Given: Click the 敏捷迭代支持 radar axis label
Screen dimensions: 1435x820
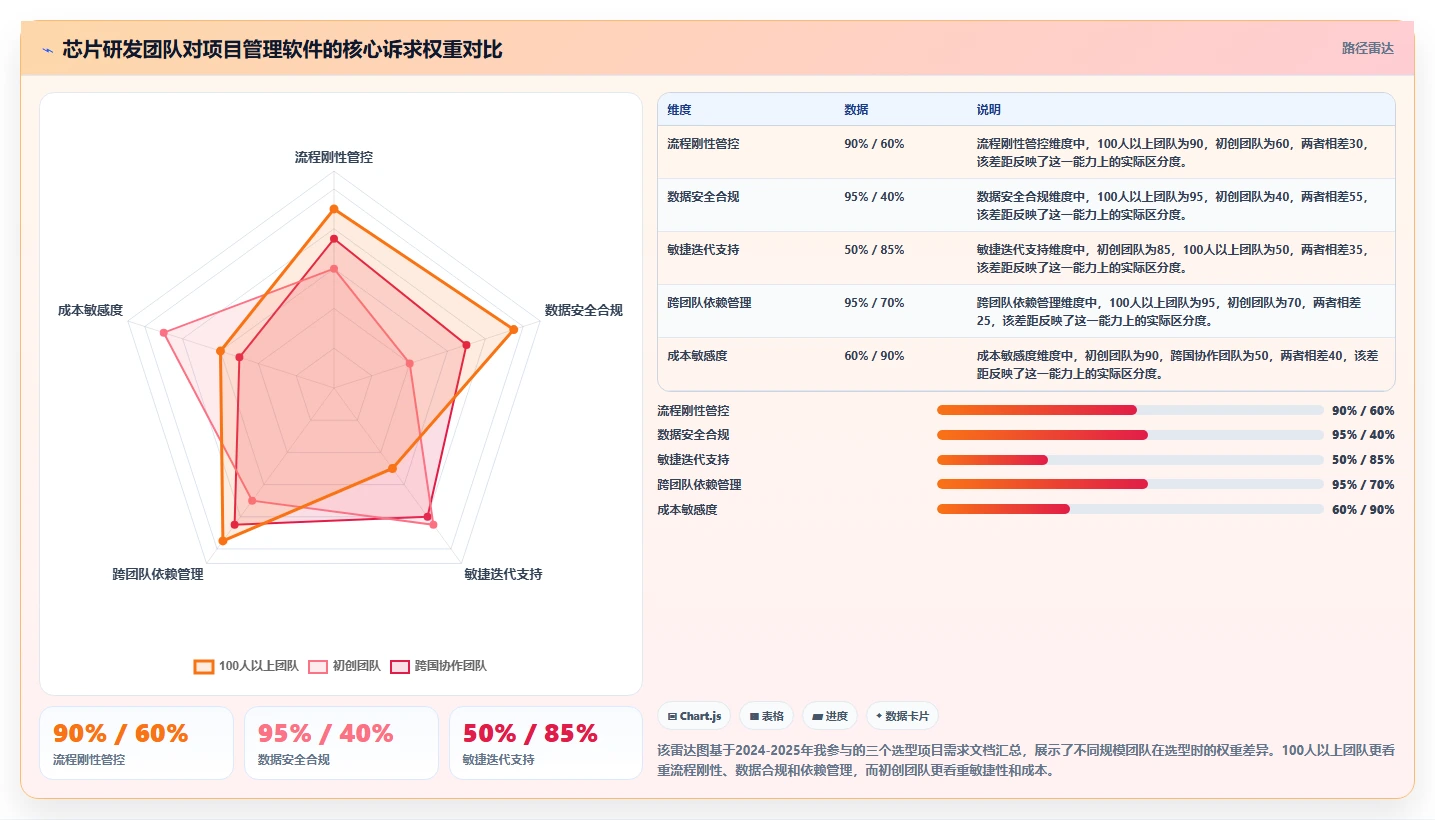Looking at the screenshot, I should tap(504, 574).
